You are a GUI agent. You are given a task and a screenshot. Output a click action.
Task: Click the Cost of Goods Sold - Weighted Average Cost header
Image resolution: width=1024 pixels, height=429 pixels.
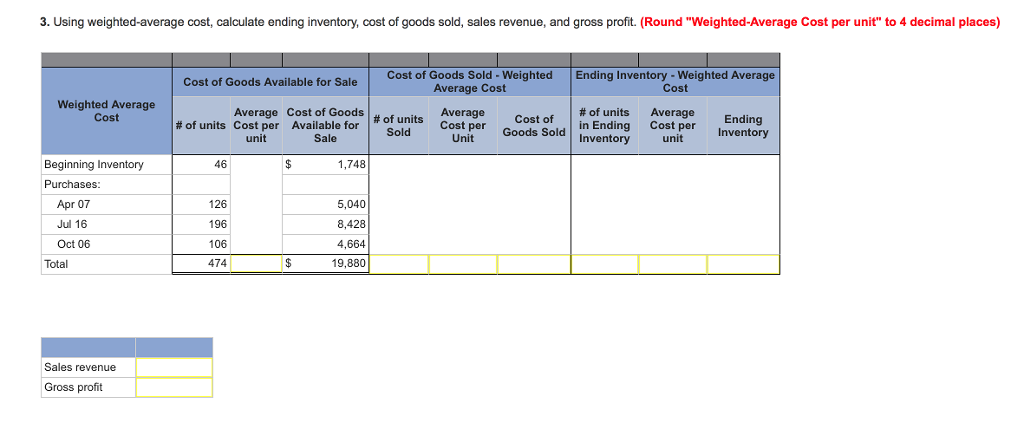470,82
